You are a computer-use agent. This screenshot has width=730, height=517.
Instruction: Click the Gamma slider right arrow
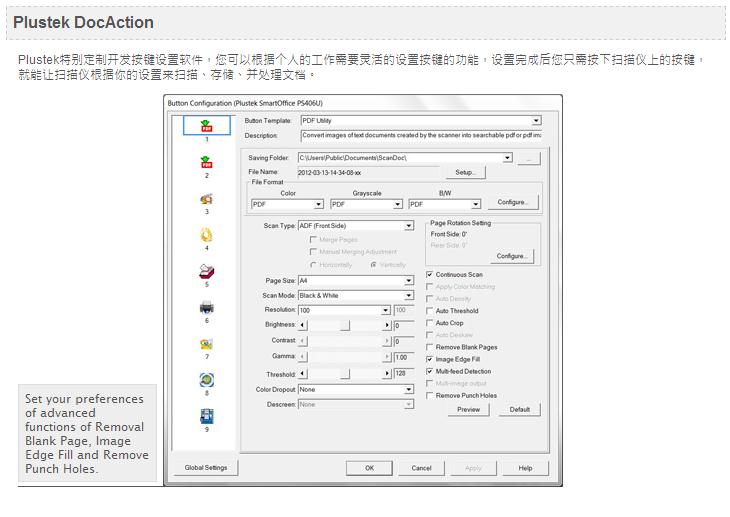coord(387,357)
